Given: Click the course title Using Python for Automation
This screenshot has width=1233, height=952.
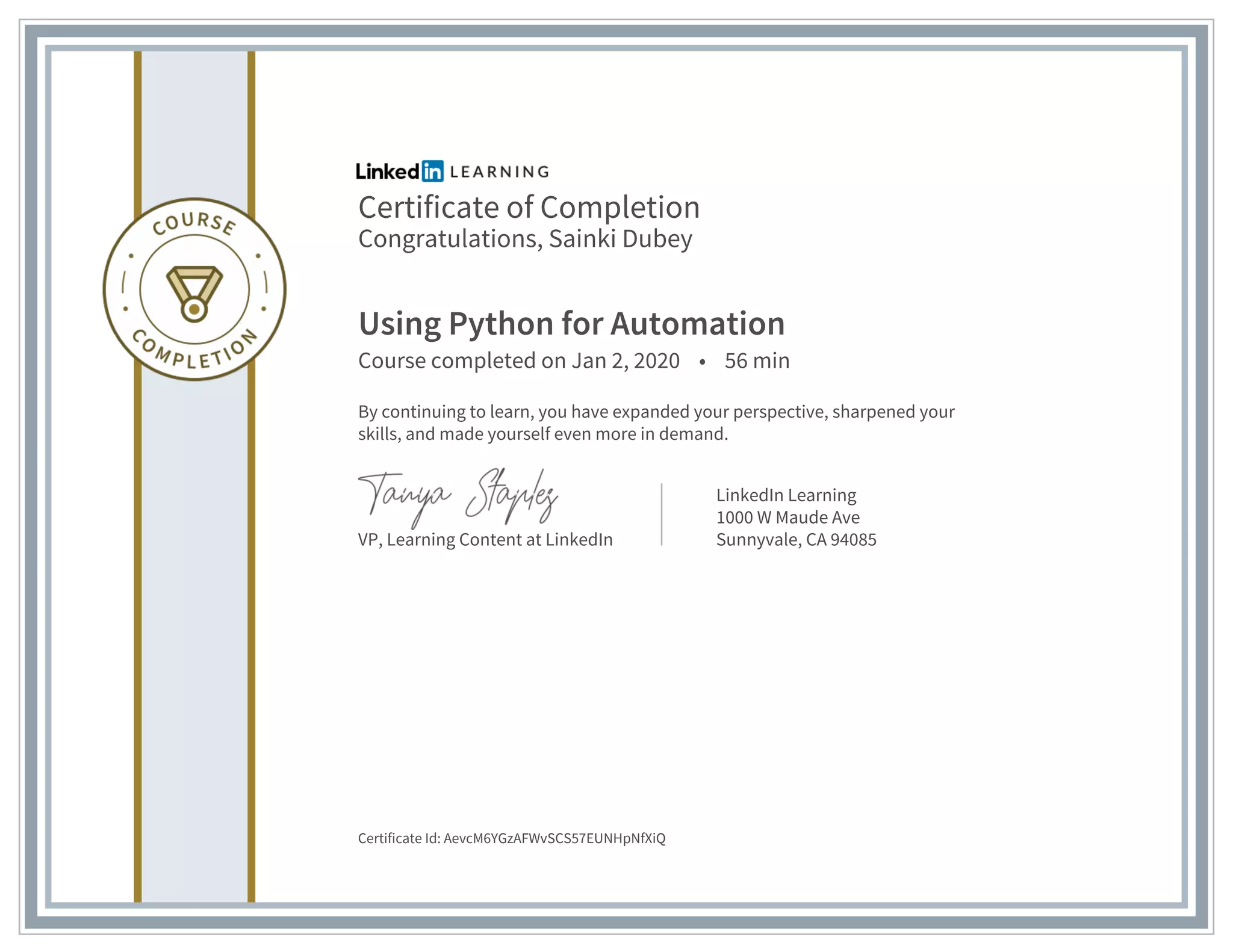Looking at the screenshot, I should click(571, 324).
